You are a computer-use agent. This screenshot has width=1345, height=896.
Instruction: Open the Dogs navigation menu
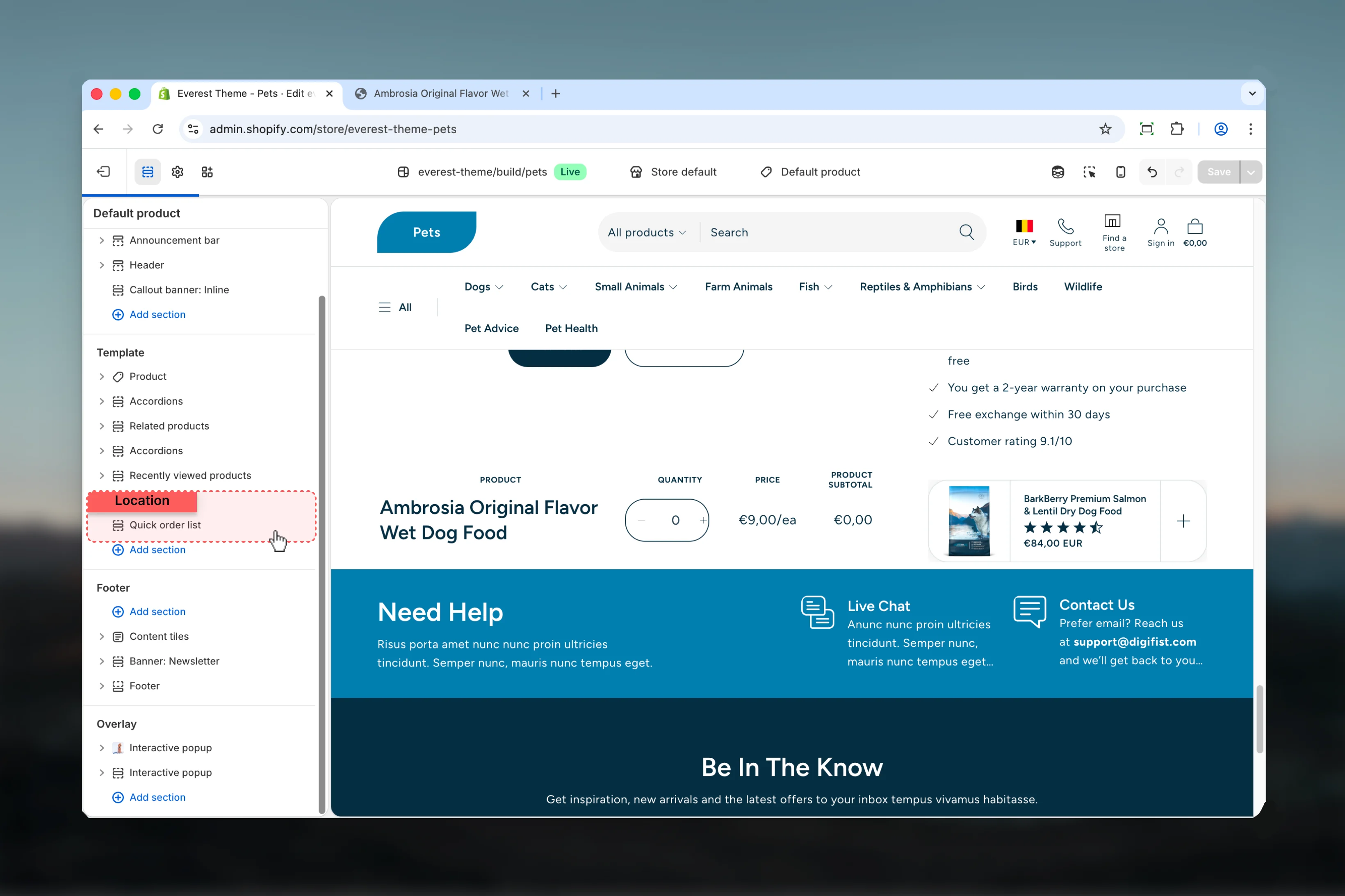483,287
